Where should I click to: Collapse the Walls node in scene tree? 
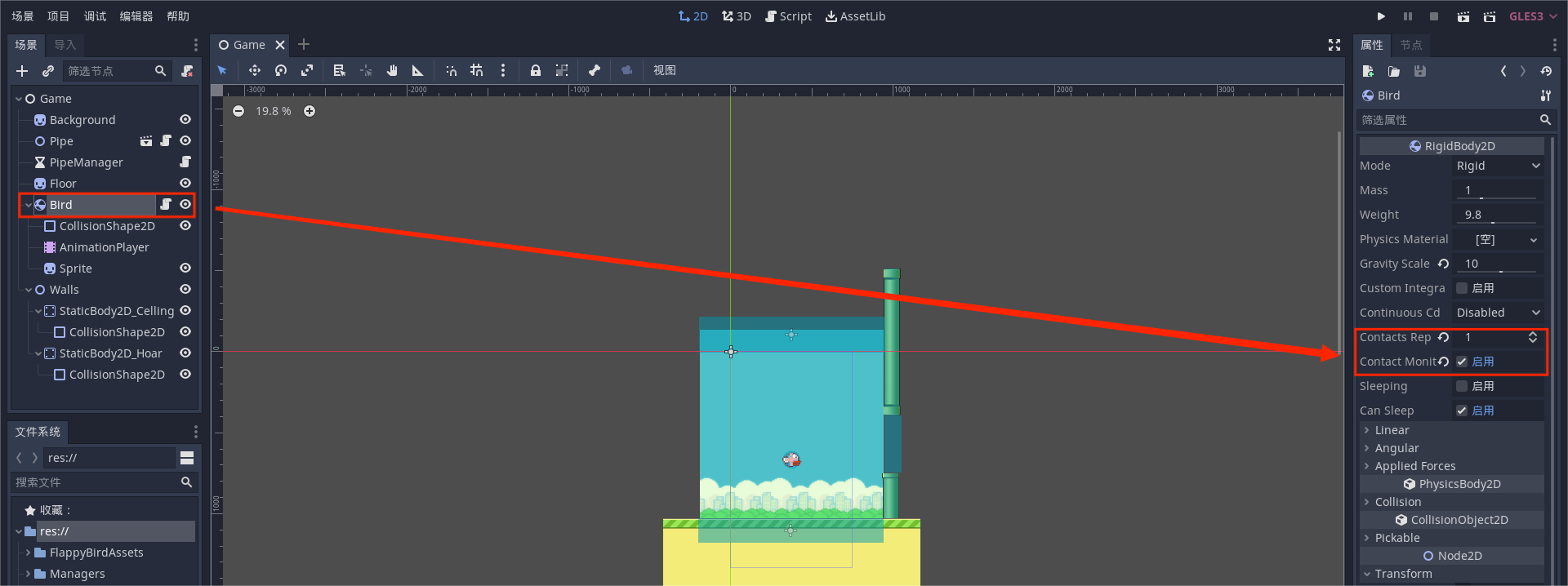29,290
